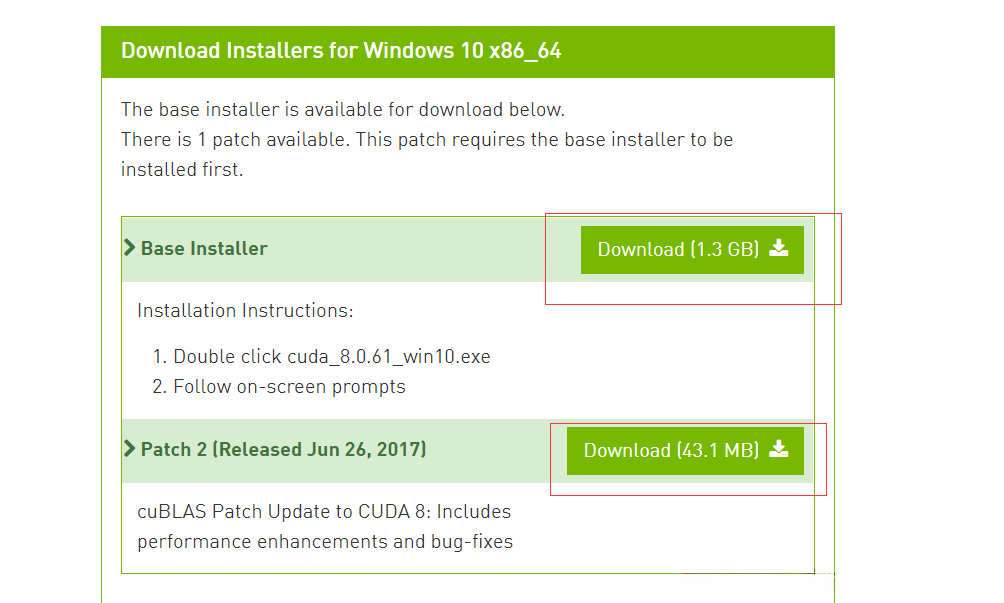Click the Installation Instructions label
The image size is (1004, 603).
pos(245,311)
